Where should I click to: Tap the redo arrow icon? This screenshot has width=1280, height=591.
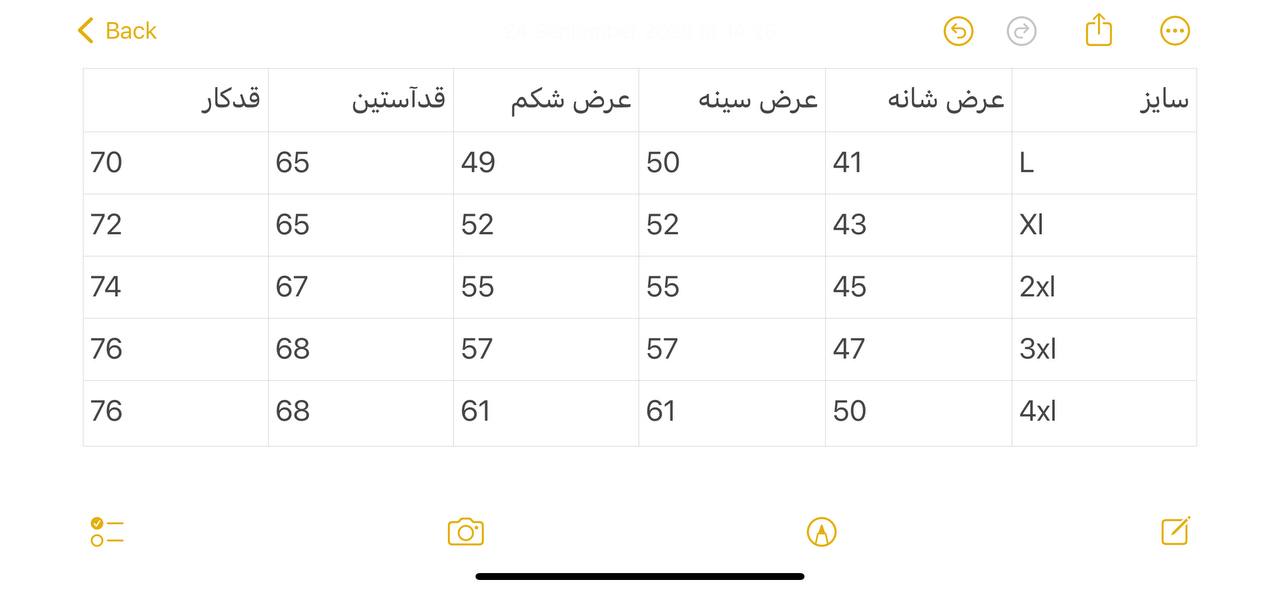(x=1021, y=31)
